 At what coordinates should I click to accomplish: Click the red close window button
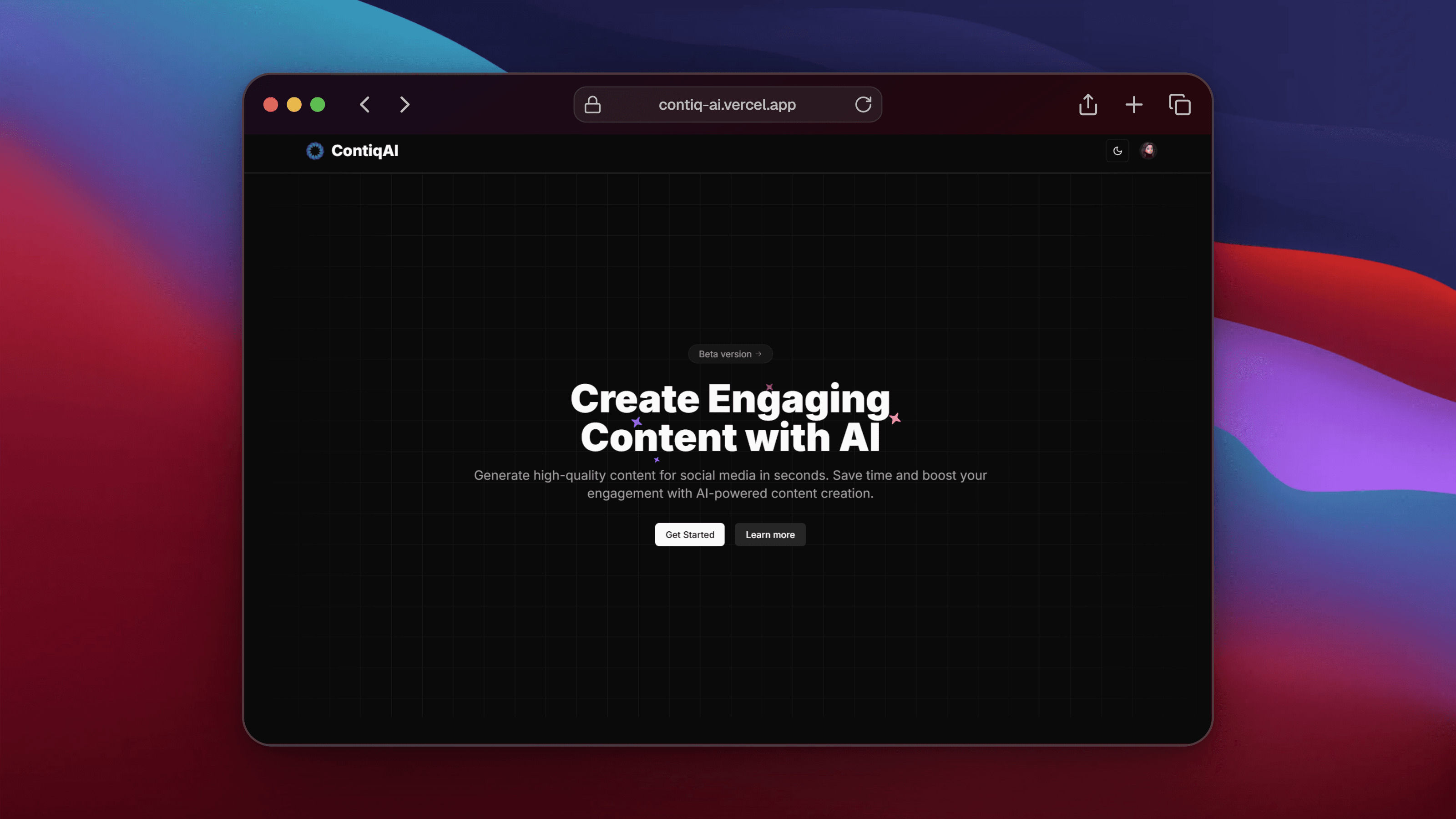(x=271, y=105)
